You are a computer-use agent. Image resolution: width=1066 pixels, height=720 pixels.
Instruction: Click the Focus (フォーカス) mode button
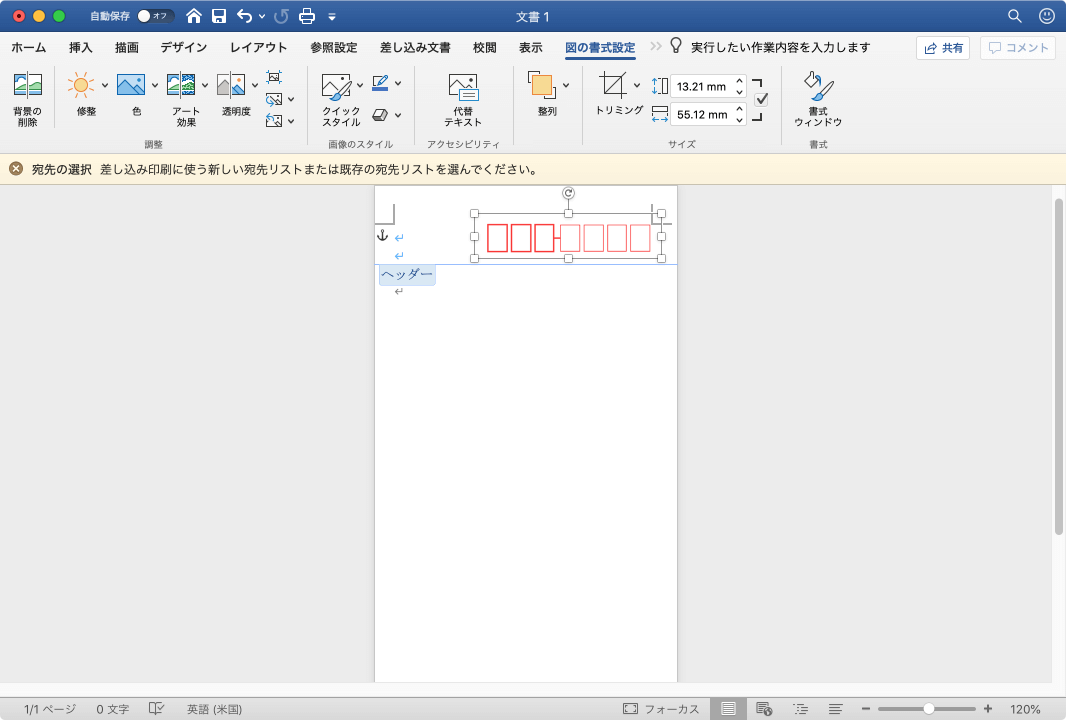click(661, 708)
